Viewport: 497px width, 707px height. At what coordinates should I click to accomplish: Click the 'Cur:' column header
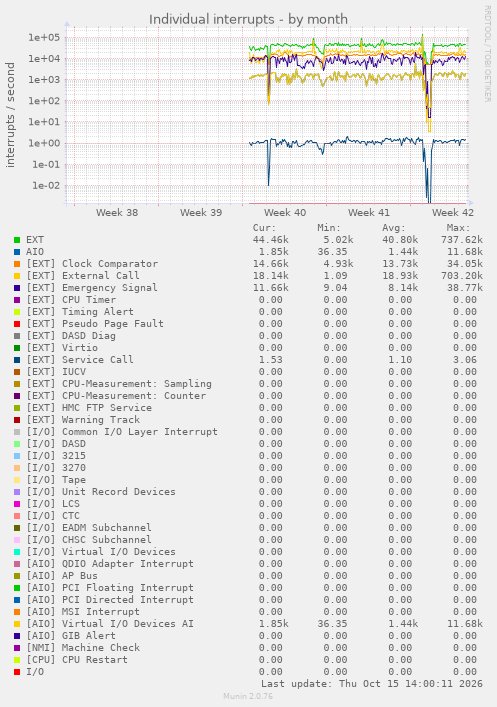coord(264,228)
